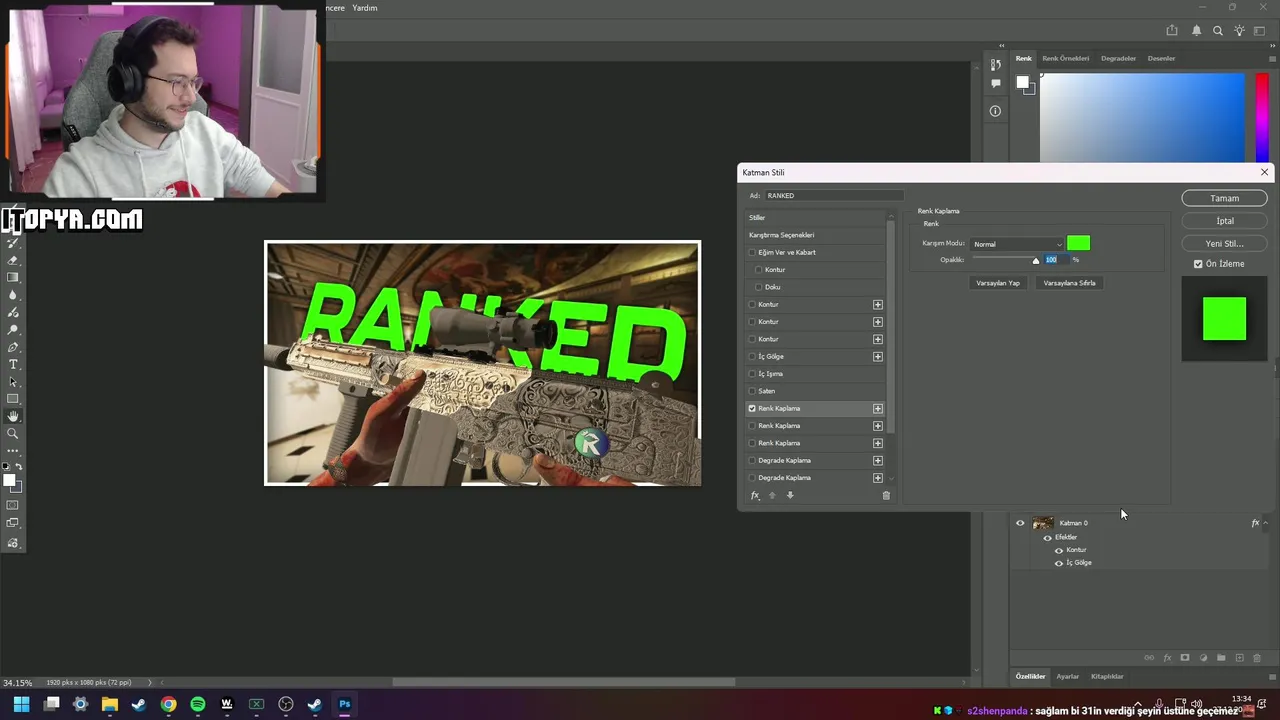Click the foreground color swatch in toolbar
Viewport: 1280px width, 720px height.
coord(9,481)
